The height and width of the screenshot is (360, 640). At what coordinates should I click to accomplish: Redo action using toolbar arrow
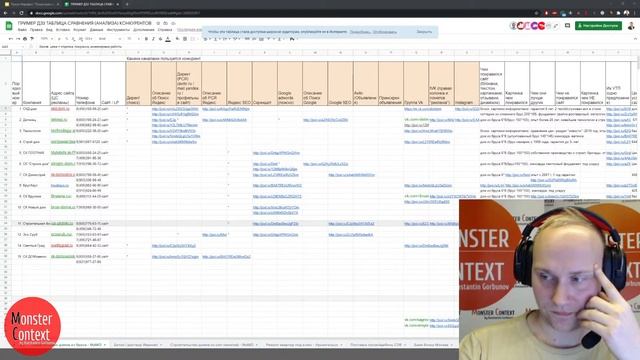(18, 39)
